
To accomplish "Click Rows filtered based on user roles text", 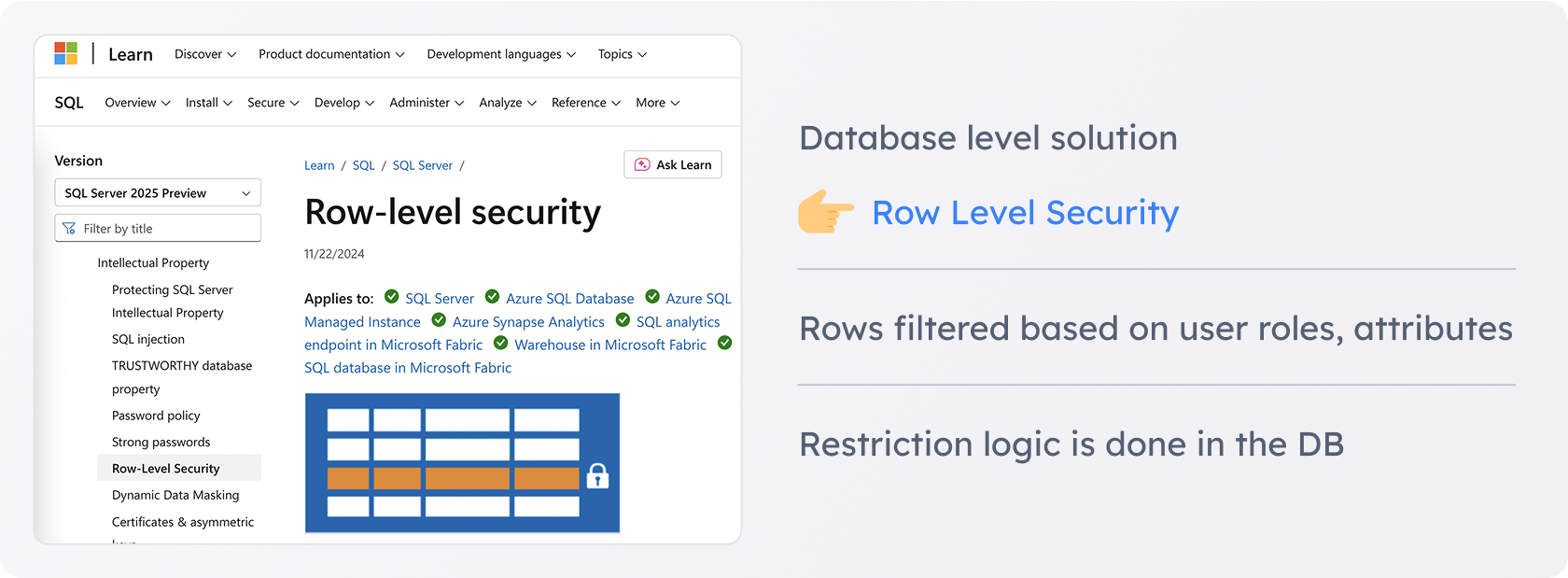I will [1155, 329].
